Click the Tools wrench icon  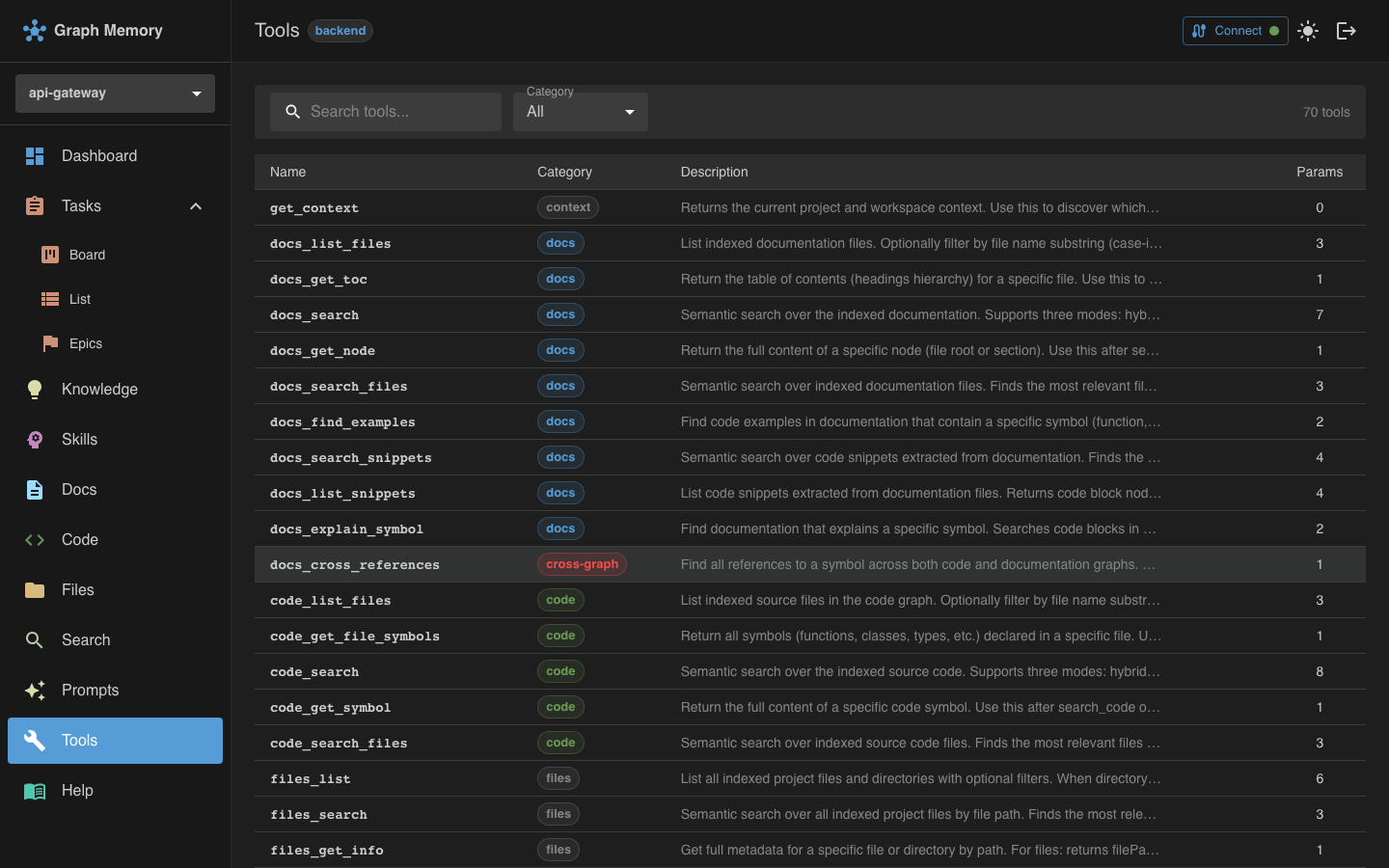(x=35, y=741)
